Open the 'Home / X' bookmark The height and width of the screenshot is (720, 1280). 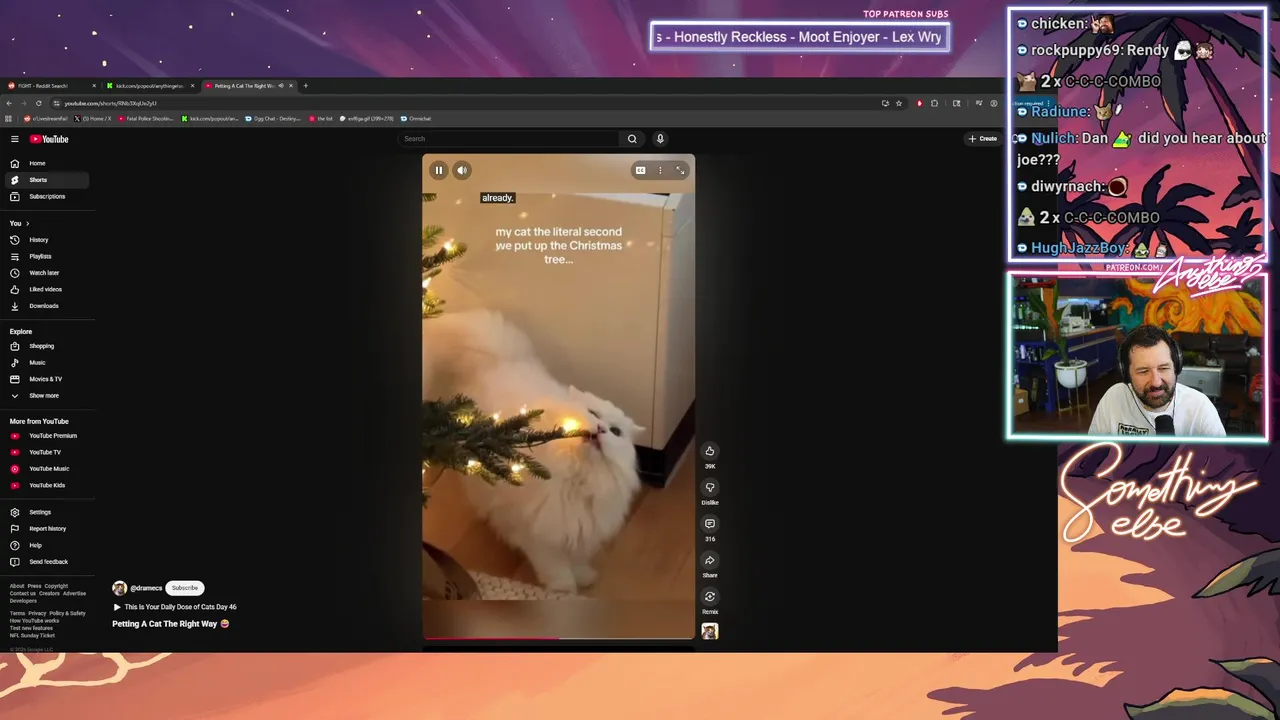click(94, 118)
